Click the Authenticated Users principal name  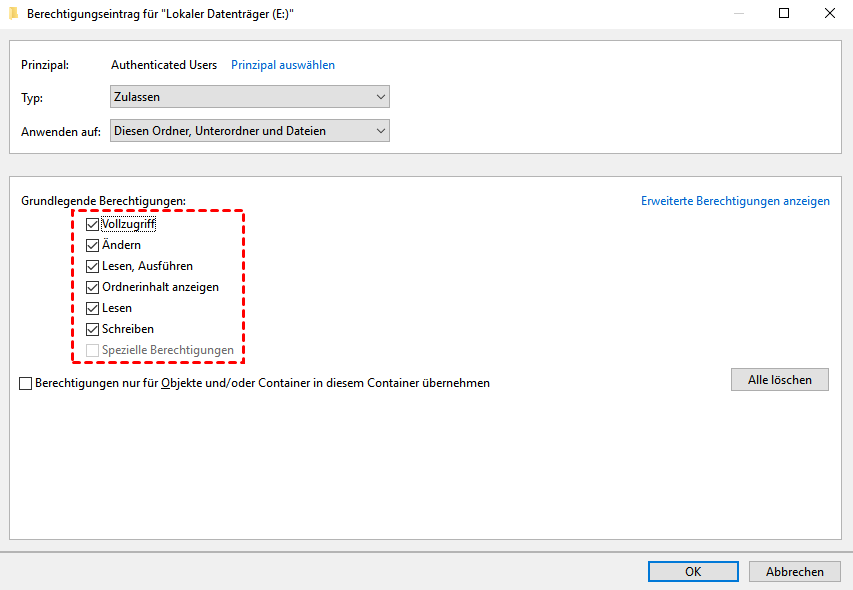pos(164,65)
